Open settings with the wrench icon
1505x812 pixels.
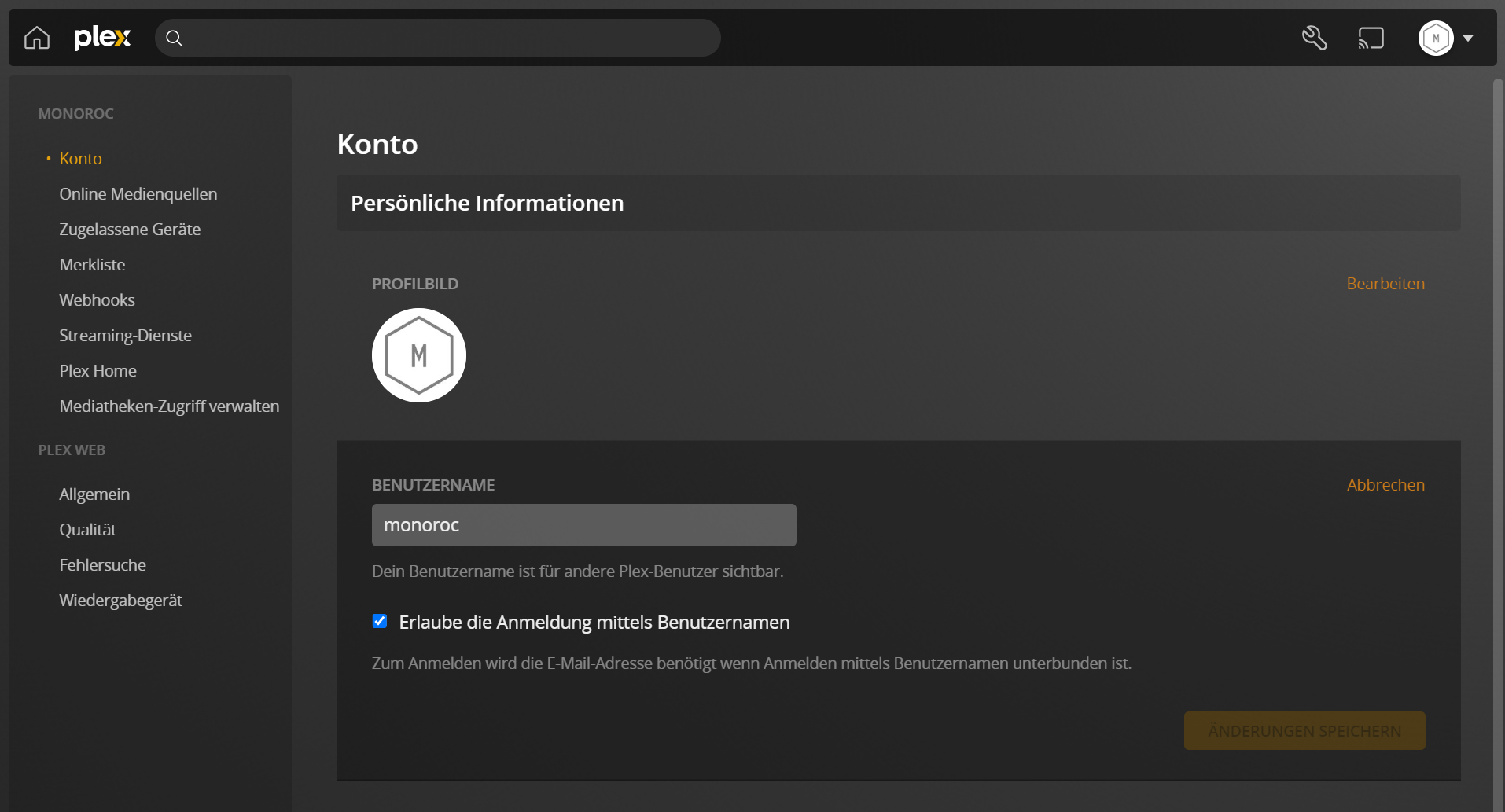pos(1314,38)
